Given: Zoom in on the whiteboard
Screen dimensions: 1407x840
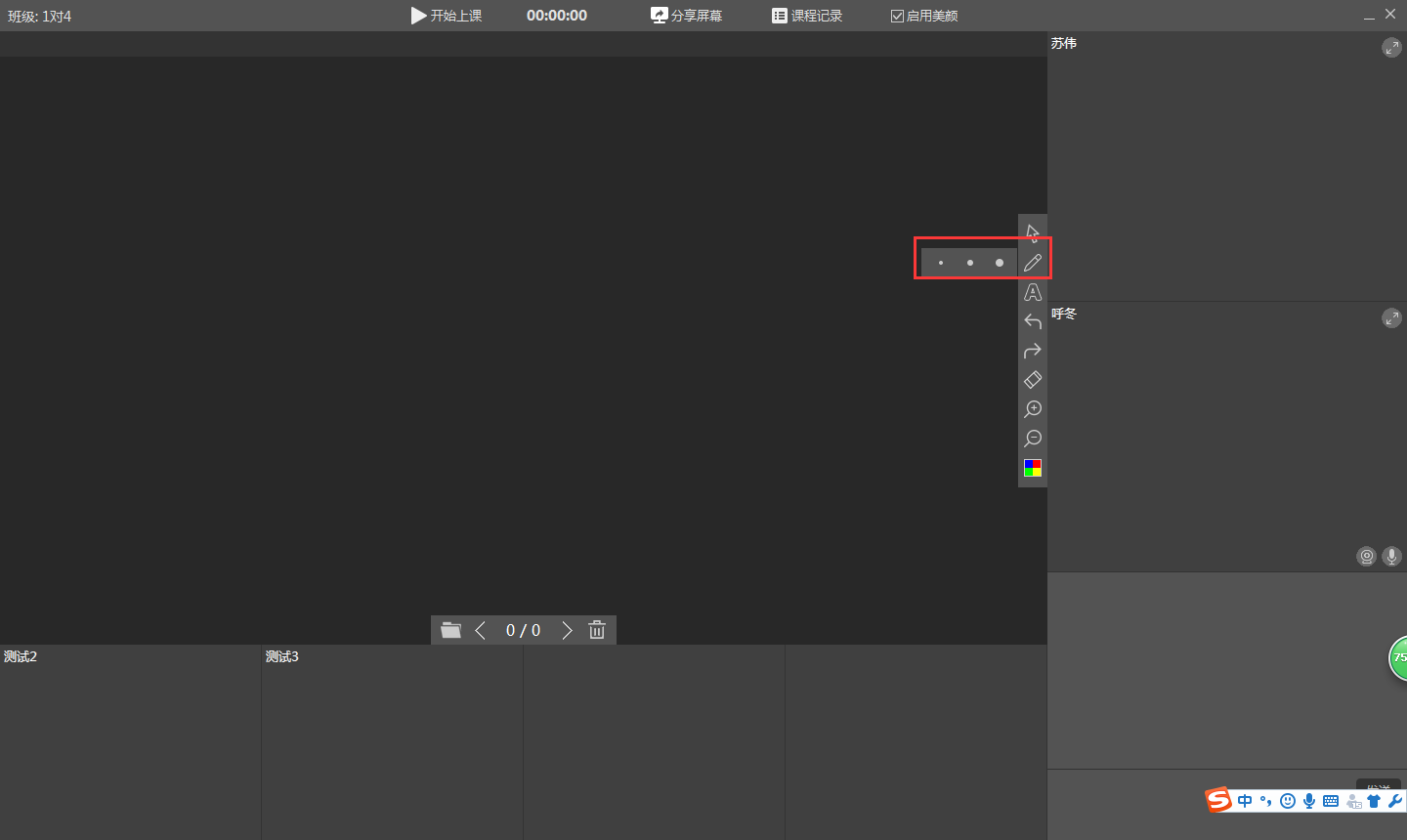Looking at the screenshot, I should (1033, 409).
